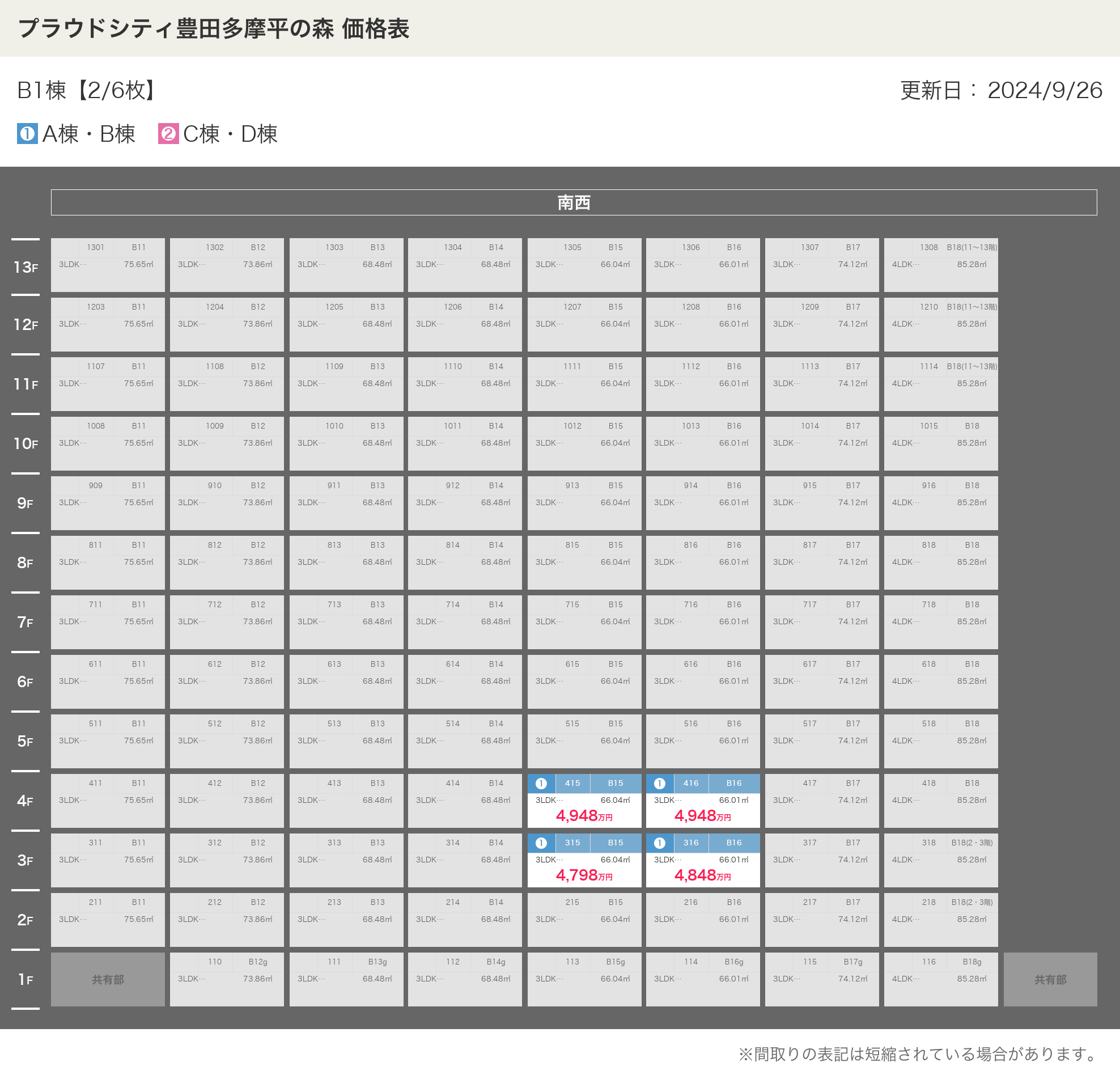This screenshot has width=1120, height=1079.
Task: Click the 8F floor label
Action: (x=26, y=563)
